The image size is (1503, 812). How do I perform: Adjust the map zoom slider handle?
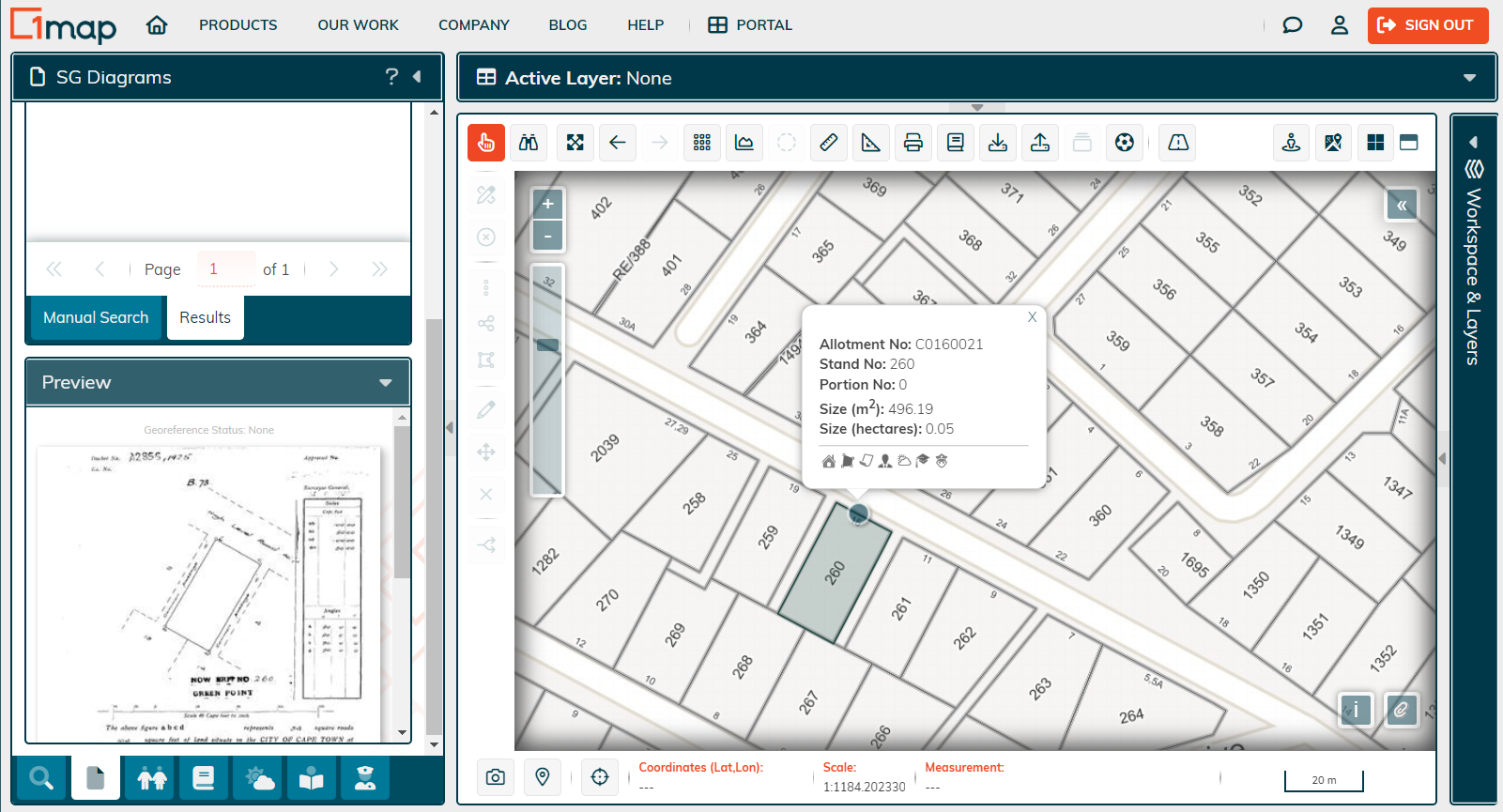point(547,345)
